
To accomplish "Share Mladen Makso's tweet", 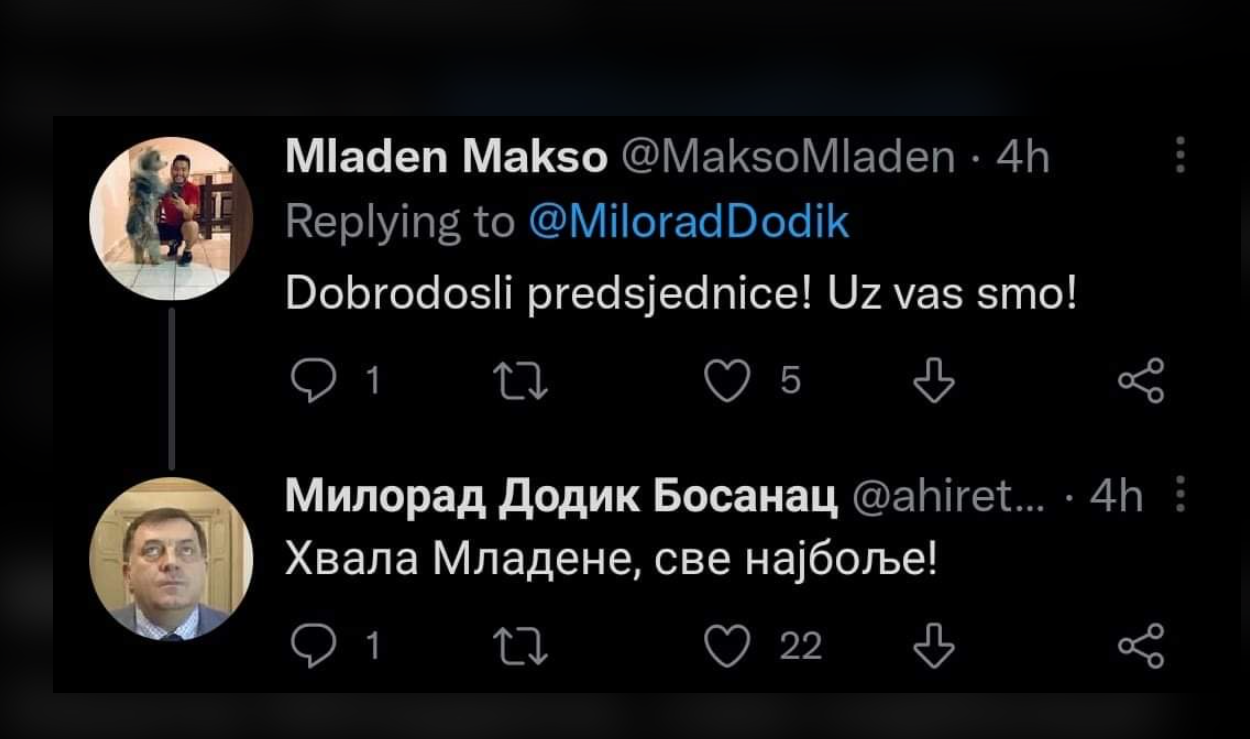I will pyautogui.click(x=1141, y=381).
